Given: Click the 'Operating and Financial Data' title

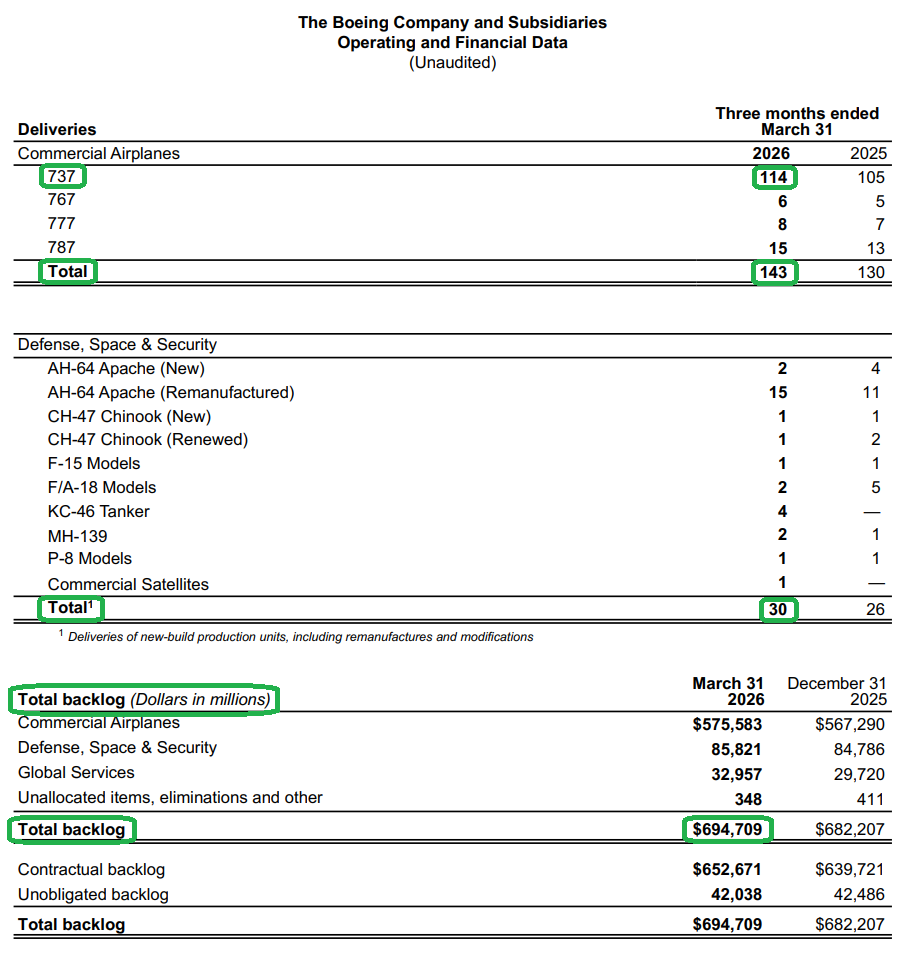Looking at the screenshot, I should point(452,43).
